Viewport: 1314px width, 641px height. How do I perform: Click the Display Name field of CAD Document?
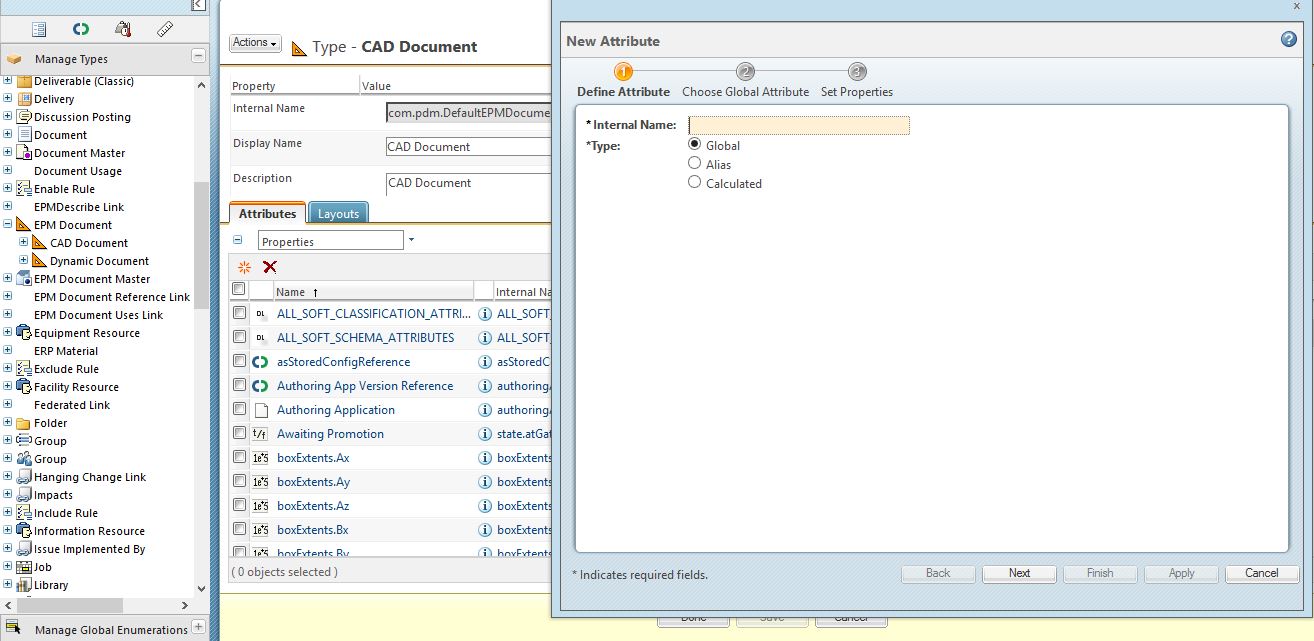[468, 147]
